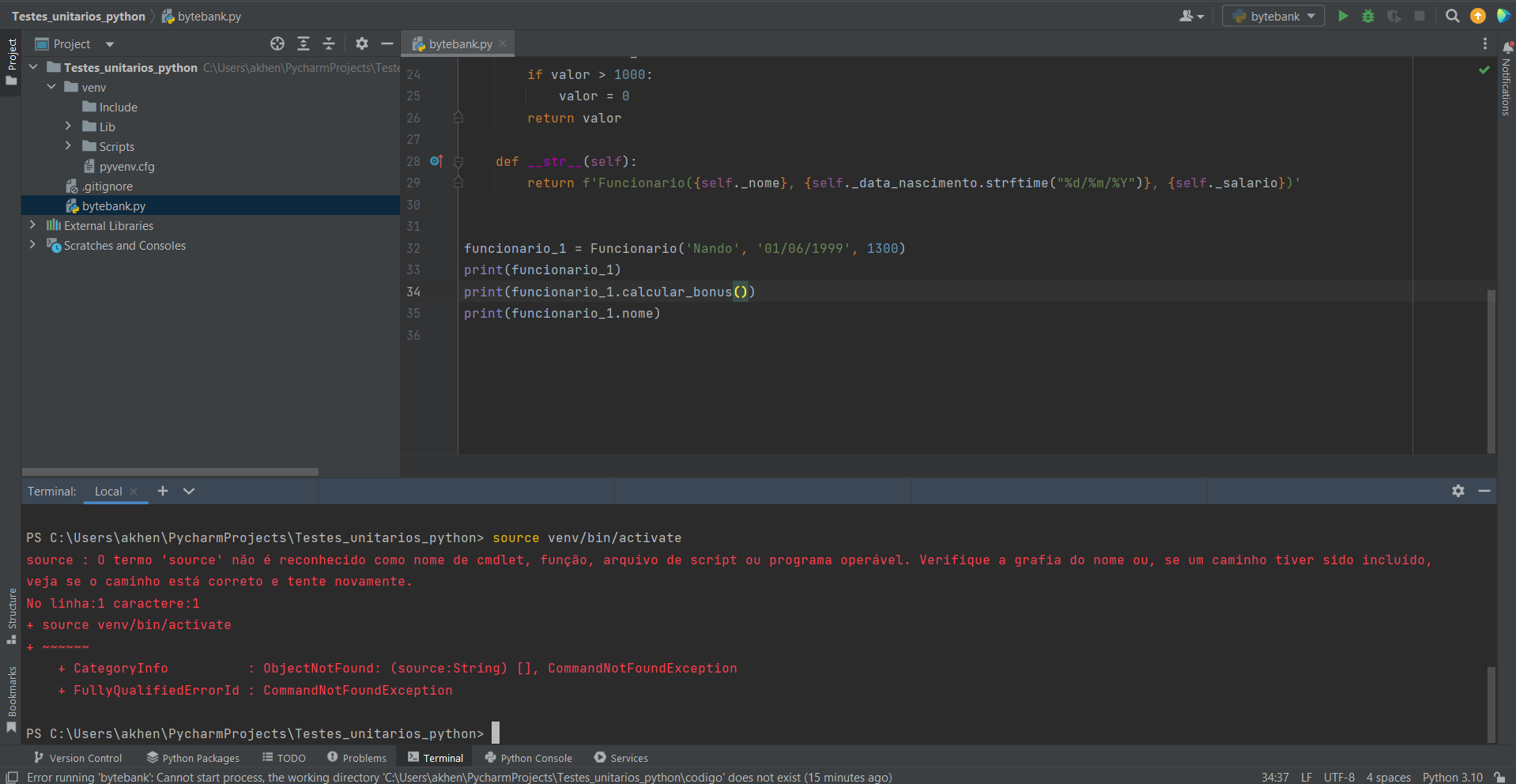
Task: Collapse all items in Project panel
Action: (x=329, y=43)
